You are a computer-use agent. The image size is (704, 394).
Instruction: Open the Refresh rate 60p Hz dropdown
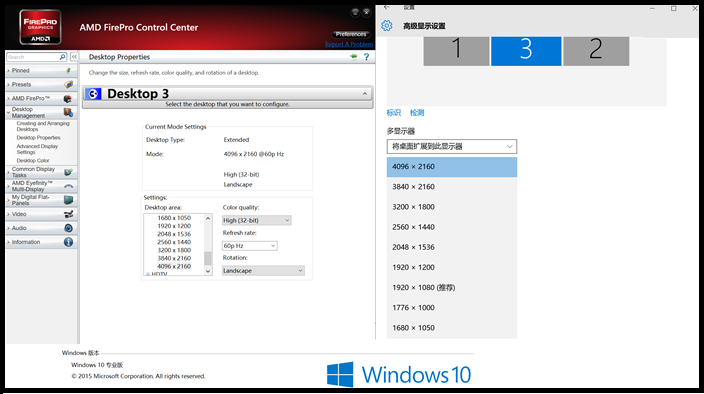coord(249,246)
